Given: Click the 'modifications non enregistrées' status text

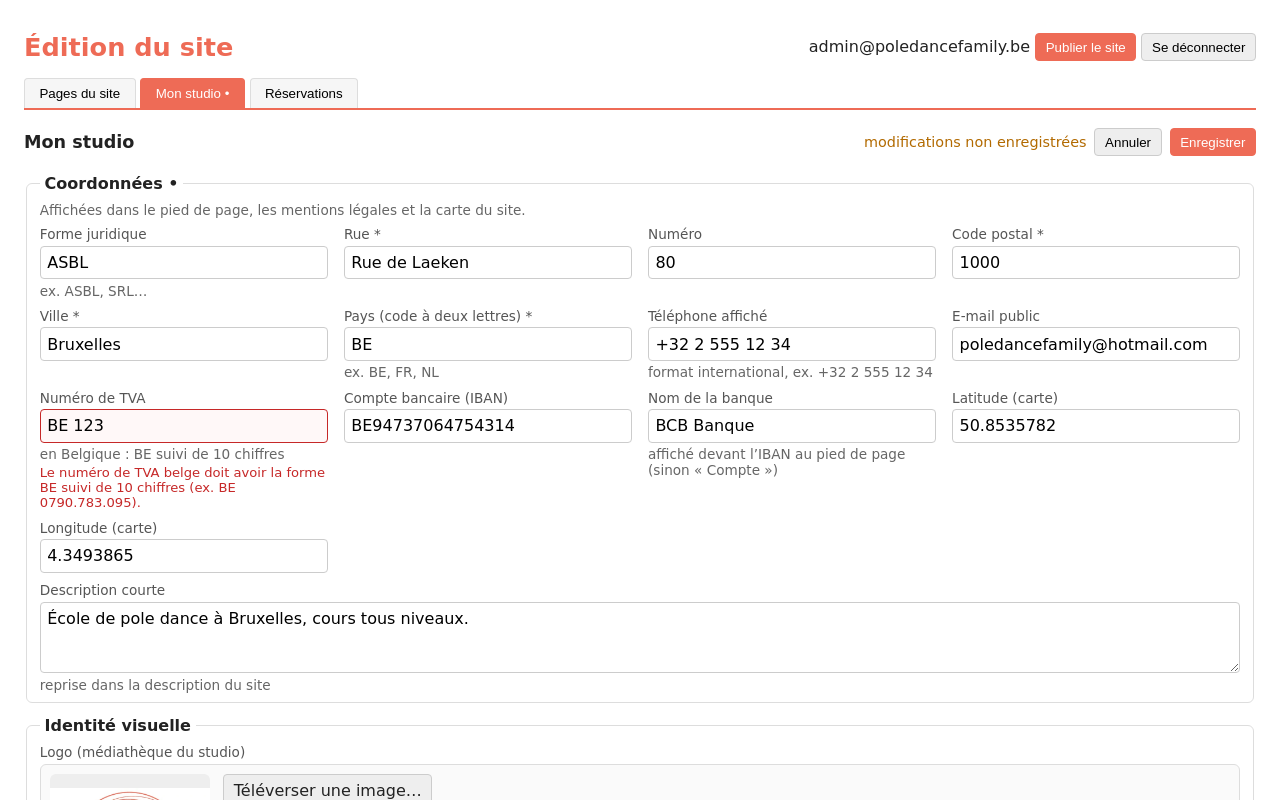Looking at the screenshot, I should (975, 142).
